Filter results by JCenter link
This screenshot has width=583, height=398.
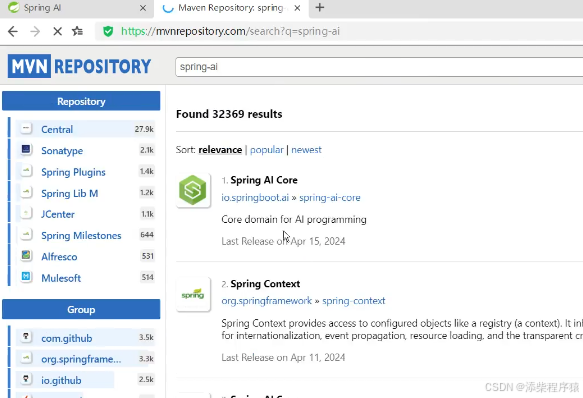point(58,214)
